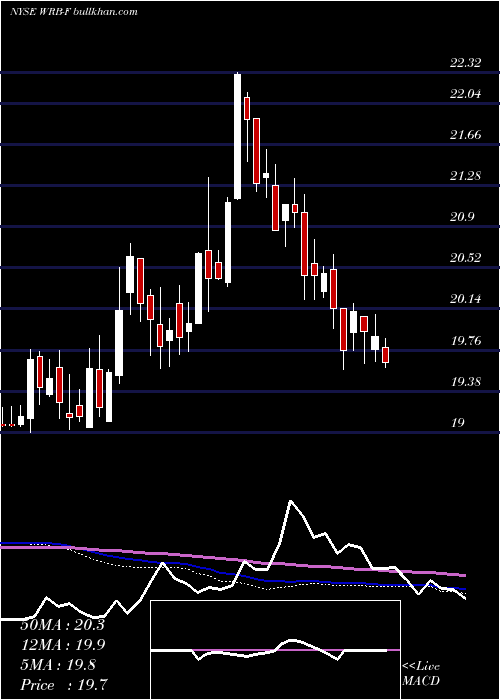Click the 21.28 price axis label
The image size is (500, 700).
[x=465, y=176]
